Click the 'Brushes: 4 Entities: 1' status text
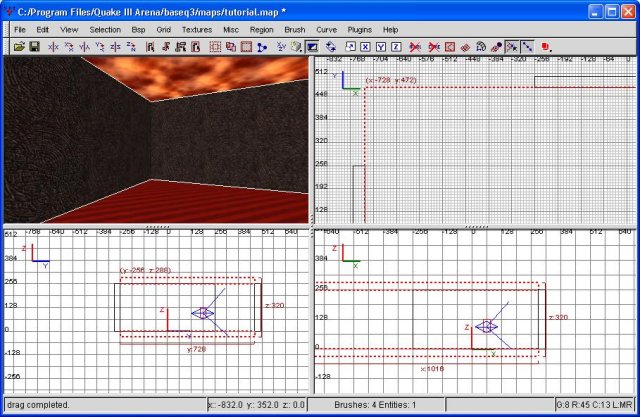Image resolution: width=640 pixels, height=417 pixels. tap(375, 405)
